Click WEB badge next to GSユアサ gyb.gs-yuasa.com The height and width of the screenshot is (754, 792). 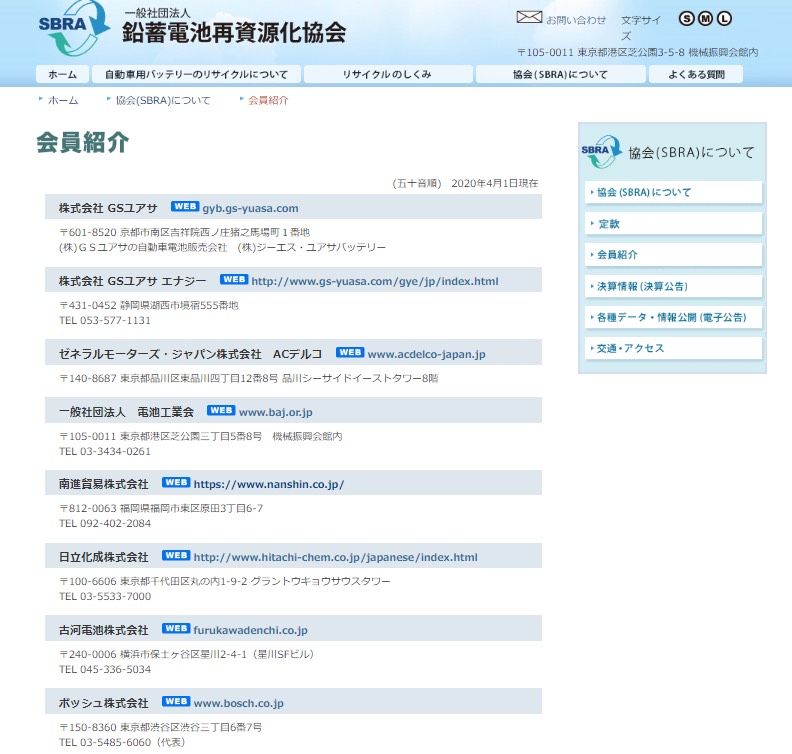(185, 206)
